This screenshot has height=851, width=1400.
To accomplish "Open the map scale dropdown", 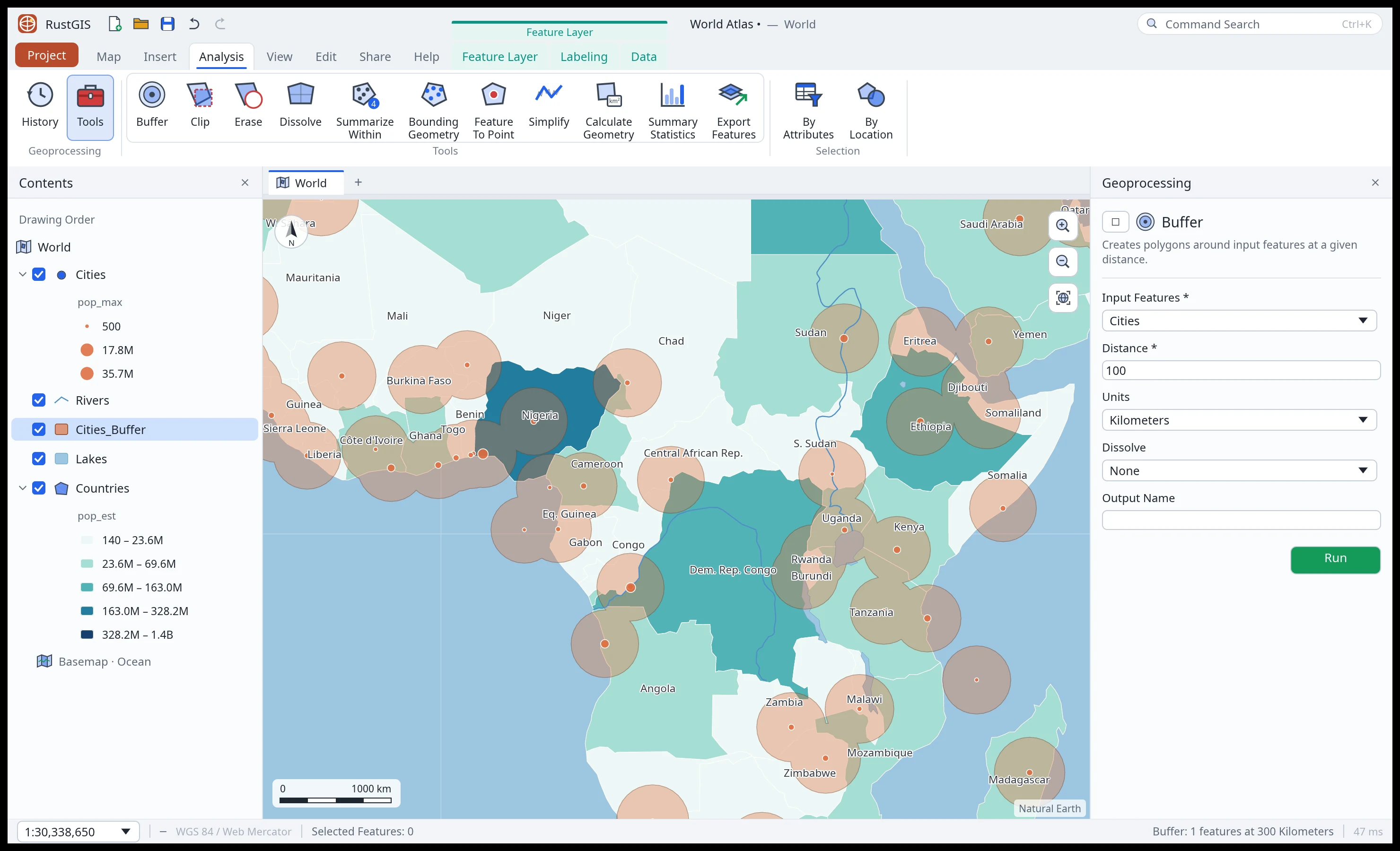I will pos(79,832).
